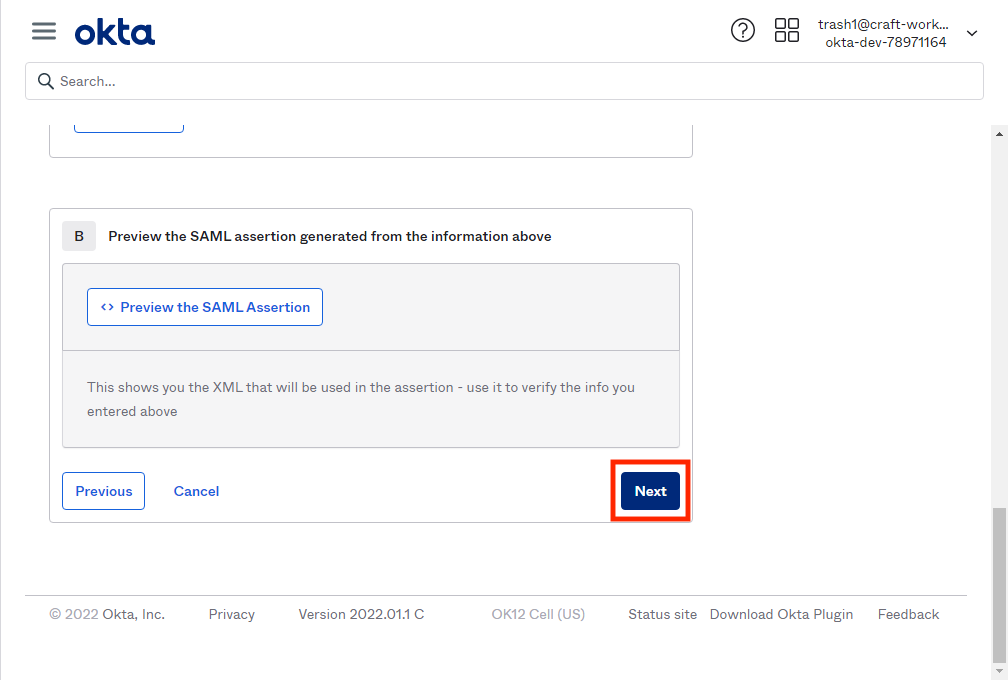This screenshot has height=680, width=1008.
Task: Proceed with the Next button
Action: 650,491
